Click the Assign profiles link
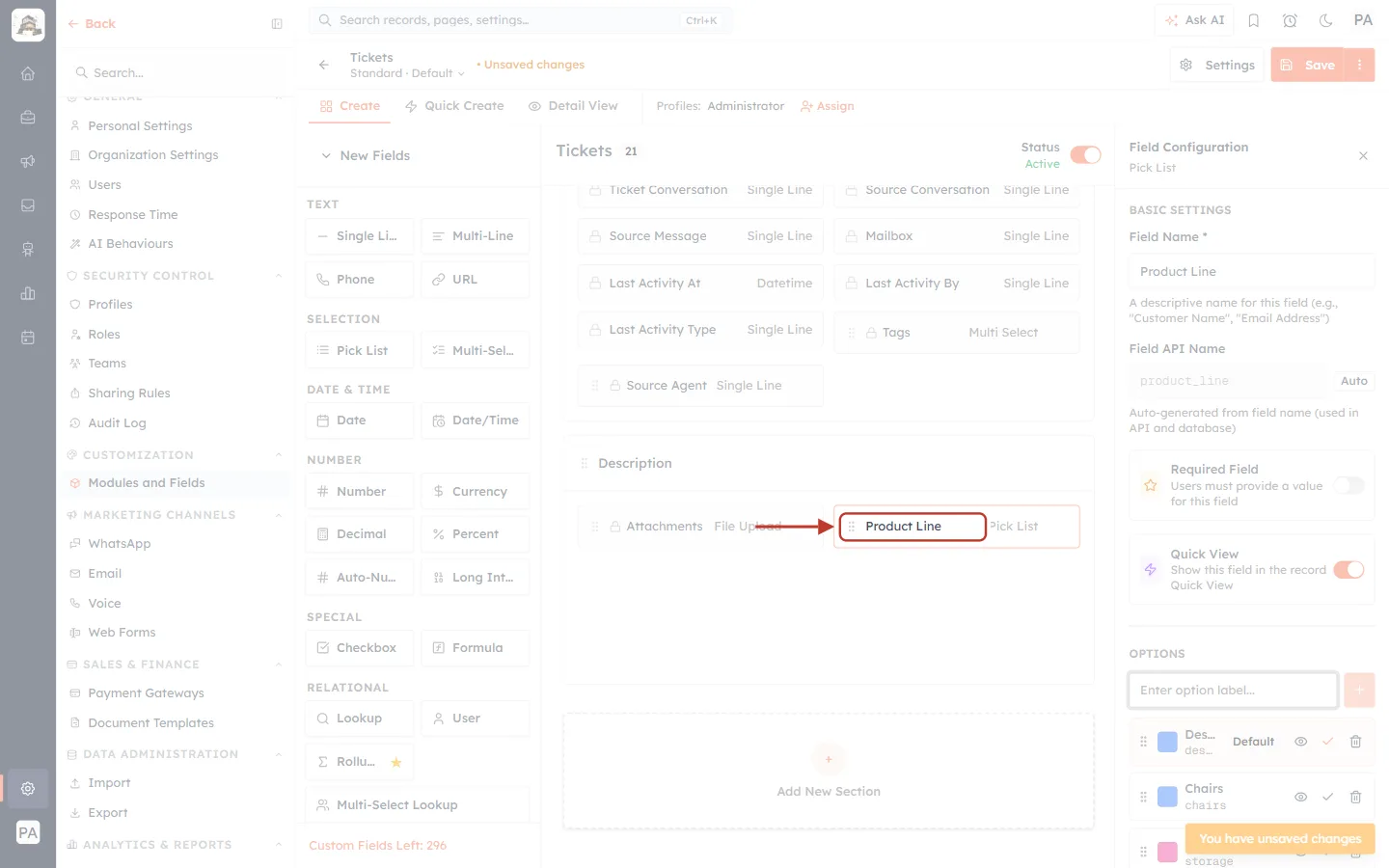This screenshot has width=1389, height=868. [x=828, y=106]
